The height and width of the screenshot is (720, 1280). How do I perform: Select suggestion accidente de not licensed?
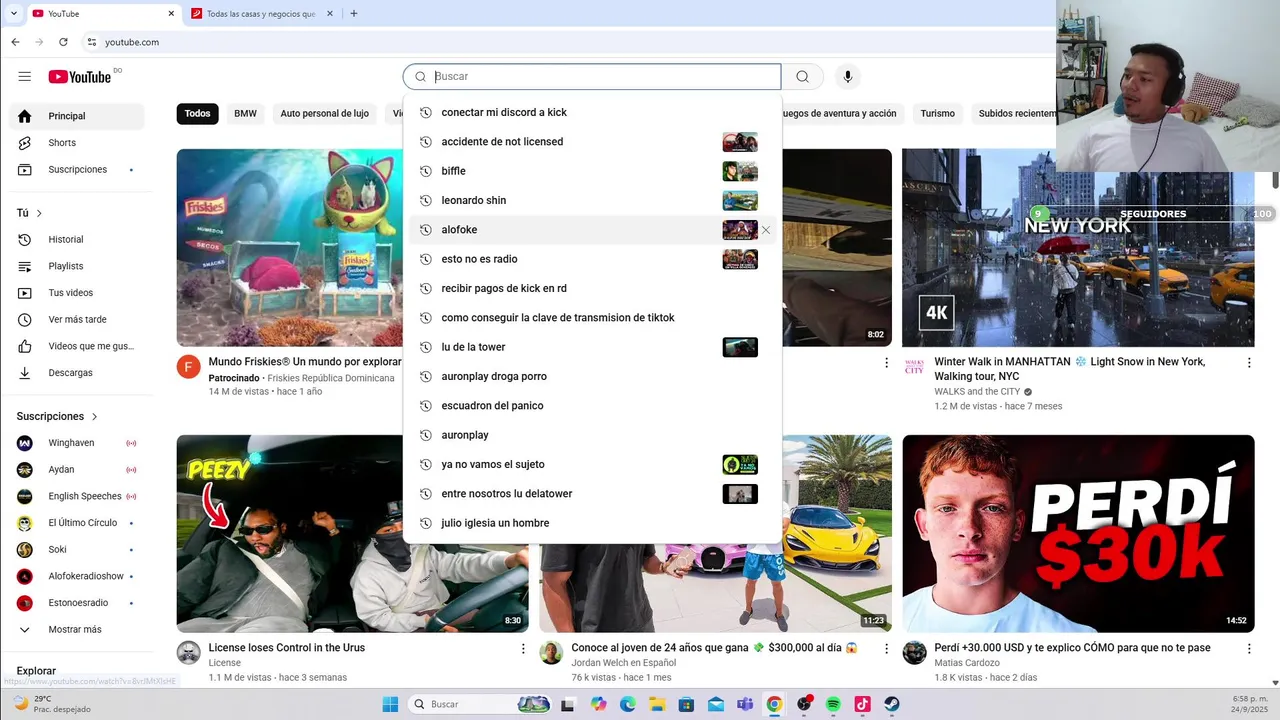point(592,142)
